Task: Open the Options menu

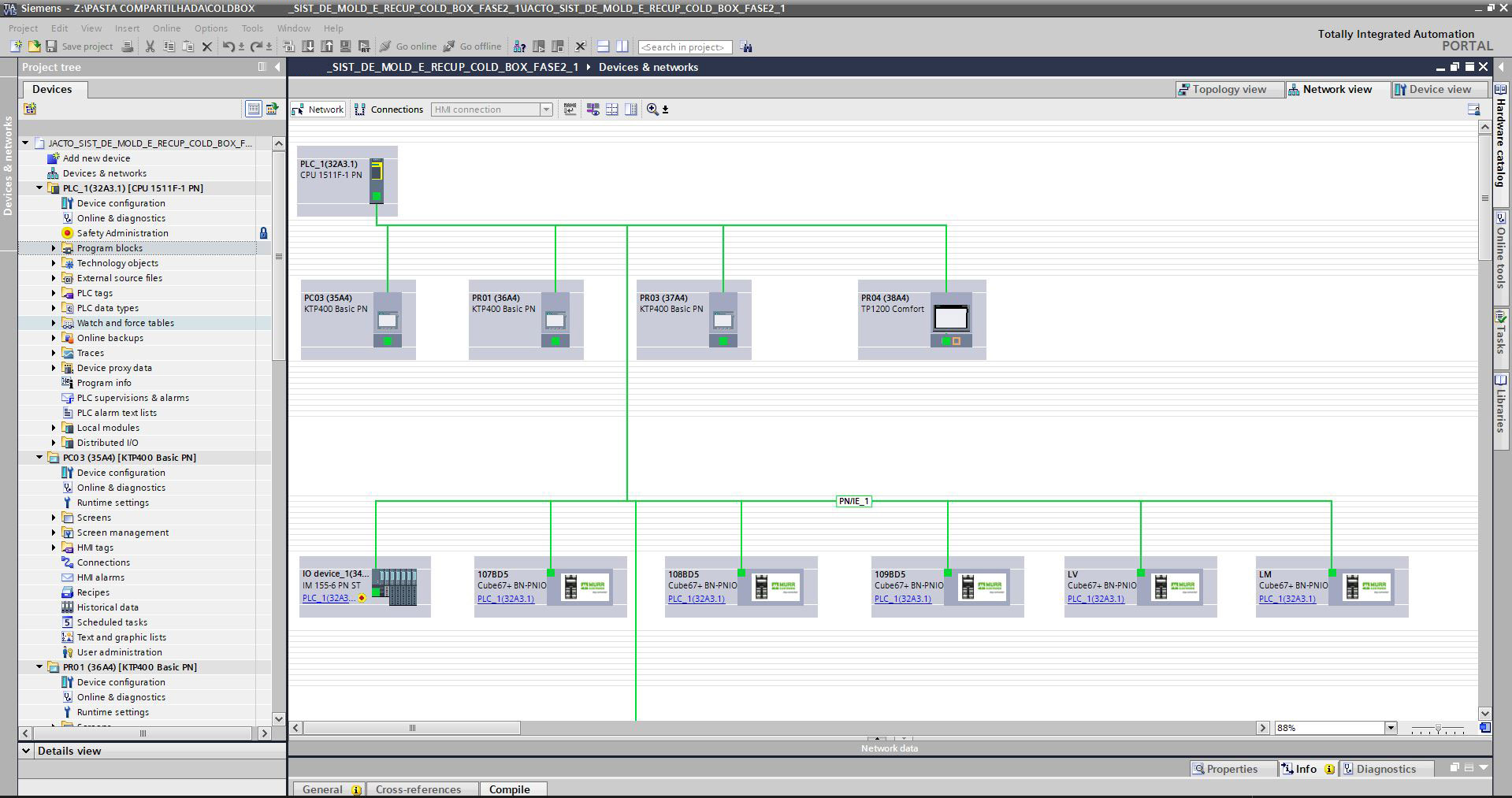Action: pos(211,28)
